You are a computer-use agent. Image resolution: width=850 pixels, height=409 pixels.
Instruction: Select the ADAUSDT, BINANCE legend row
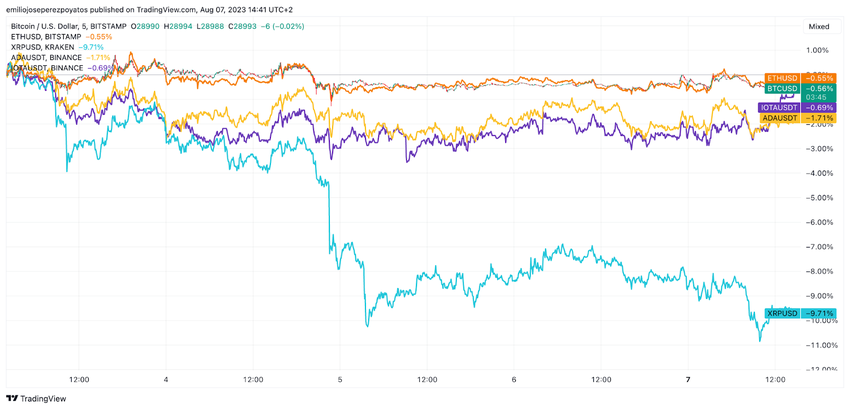coord(45,58)
